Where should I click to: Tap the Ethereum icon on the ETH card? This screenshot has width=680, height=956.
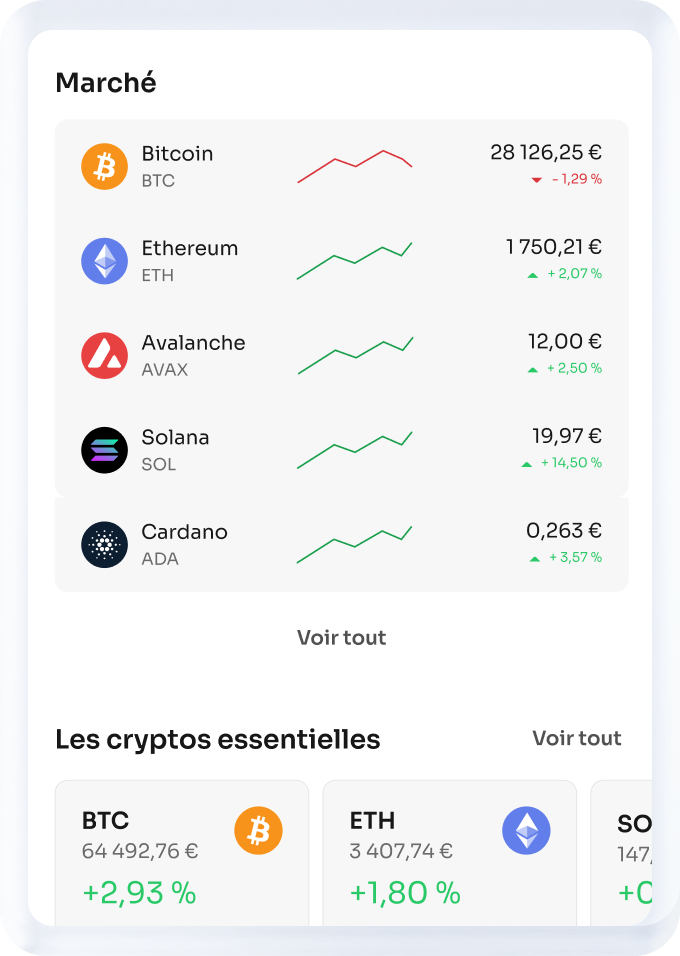click(x=526, y=831)
